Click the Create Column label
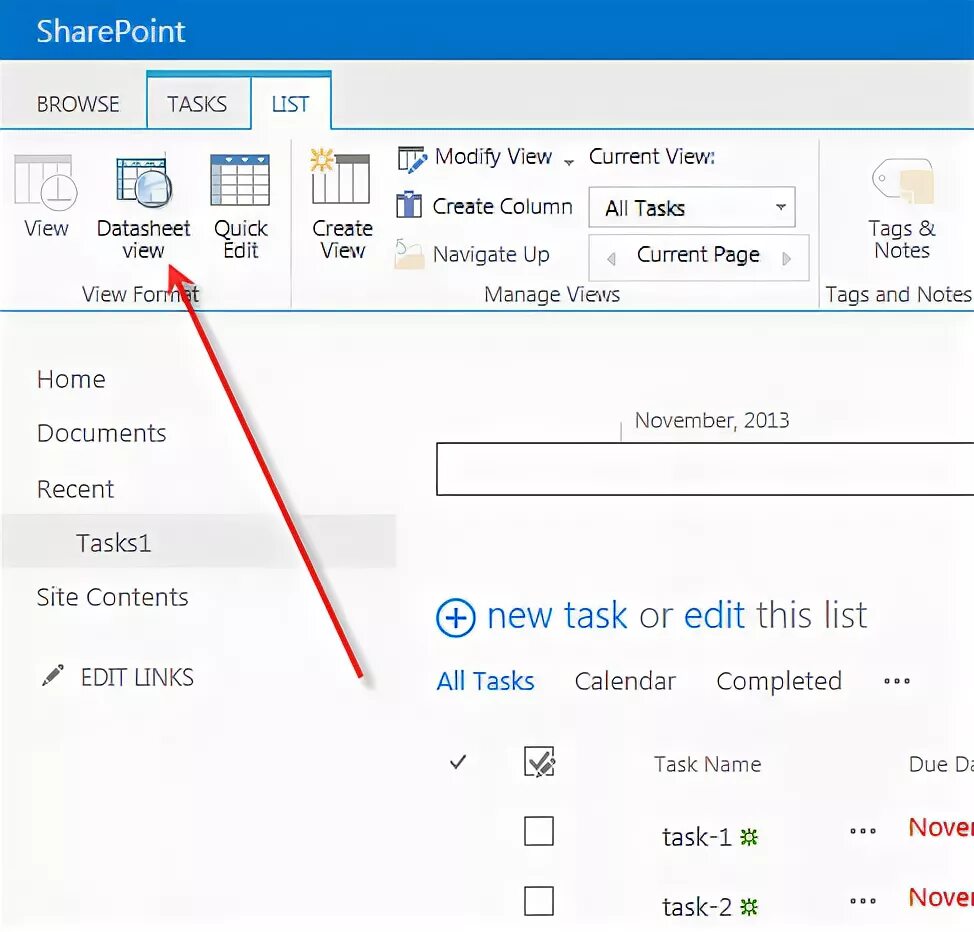 tap(503, 206)
